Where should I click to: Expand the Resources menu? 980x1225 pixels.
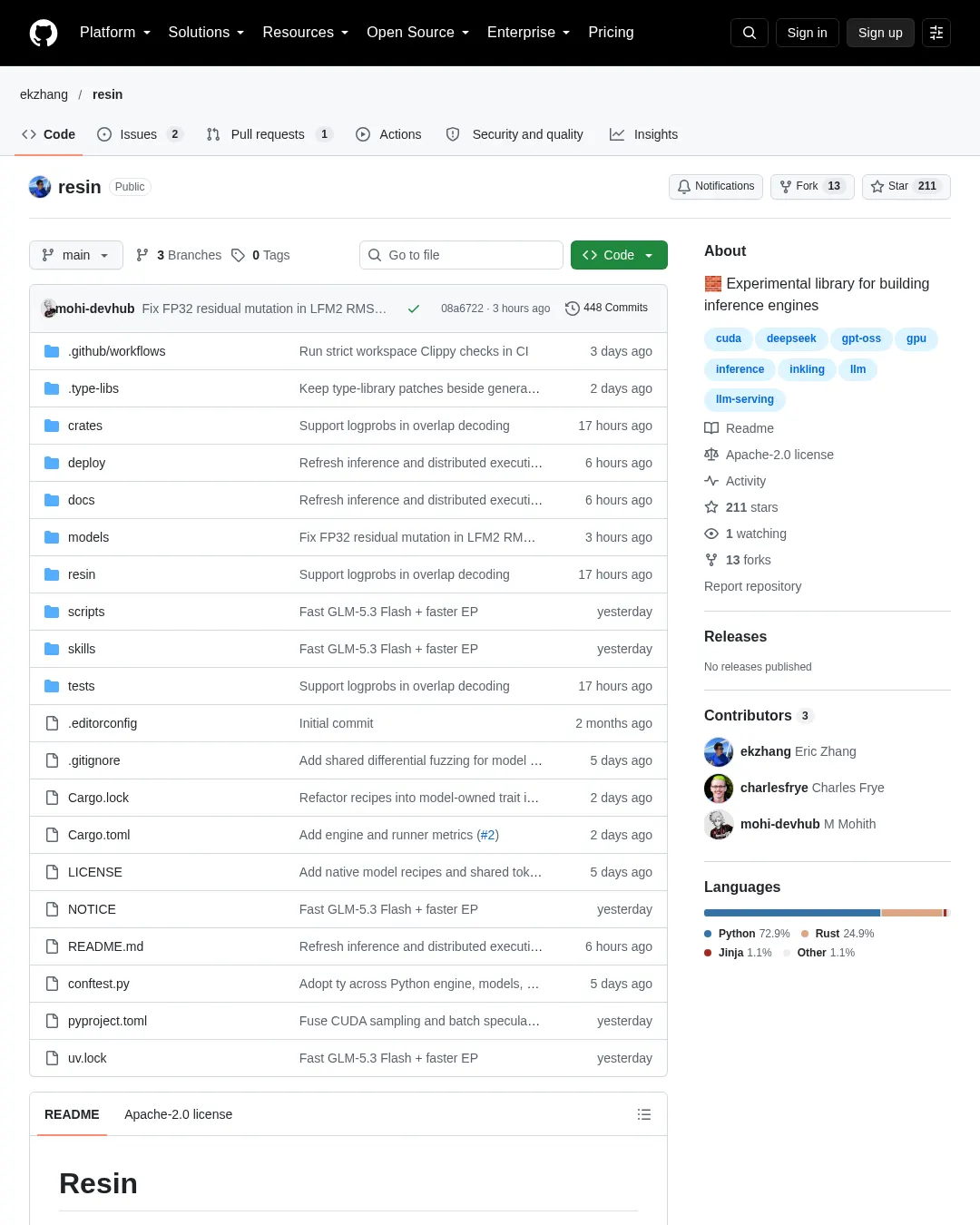305,33
